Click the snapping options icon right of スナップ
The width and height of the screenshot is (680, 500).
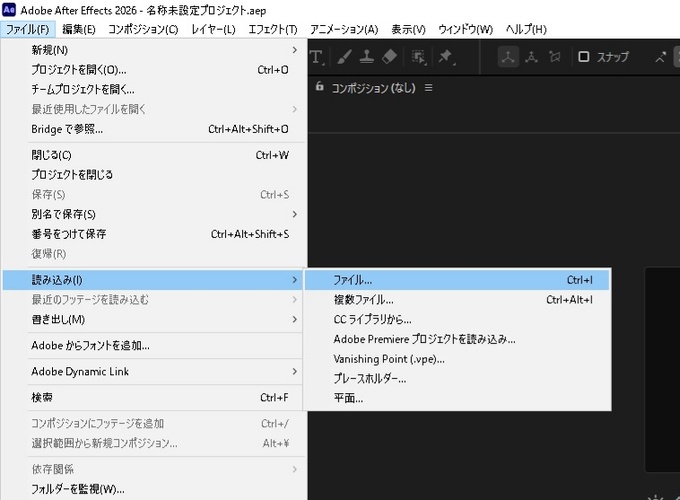coord(660,57)
